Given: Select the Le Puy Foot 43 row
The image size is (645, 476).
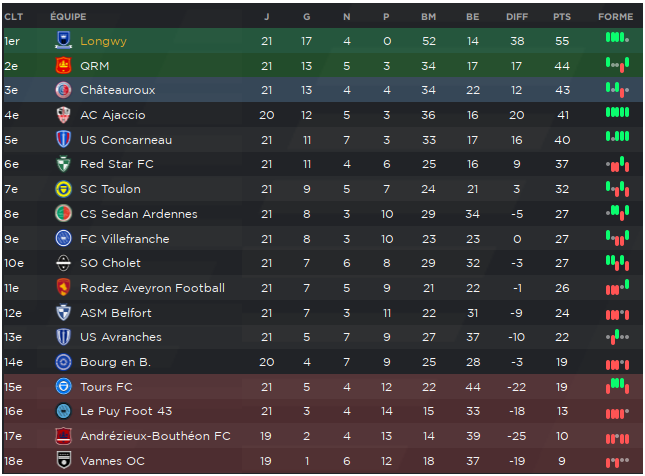Looking at the screenshot, I should click(322, 411).
